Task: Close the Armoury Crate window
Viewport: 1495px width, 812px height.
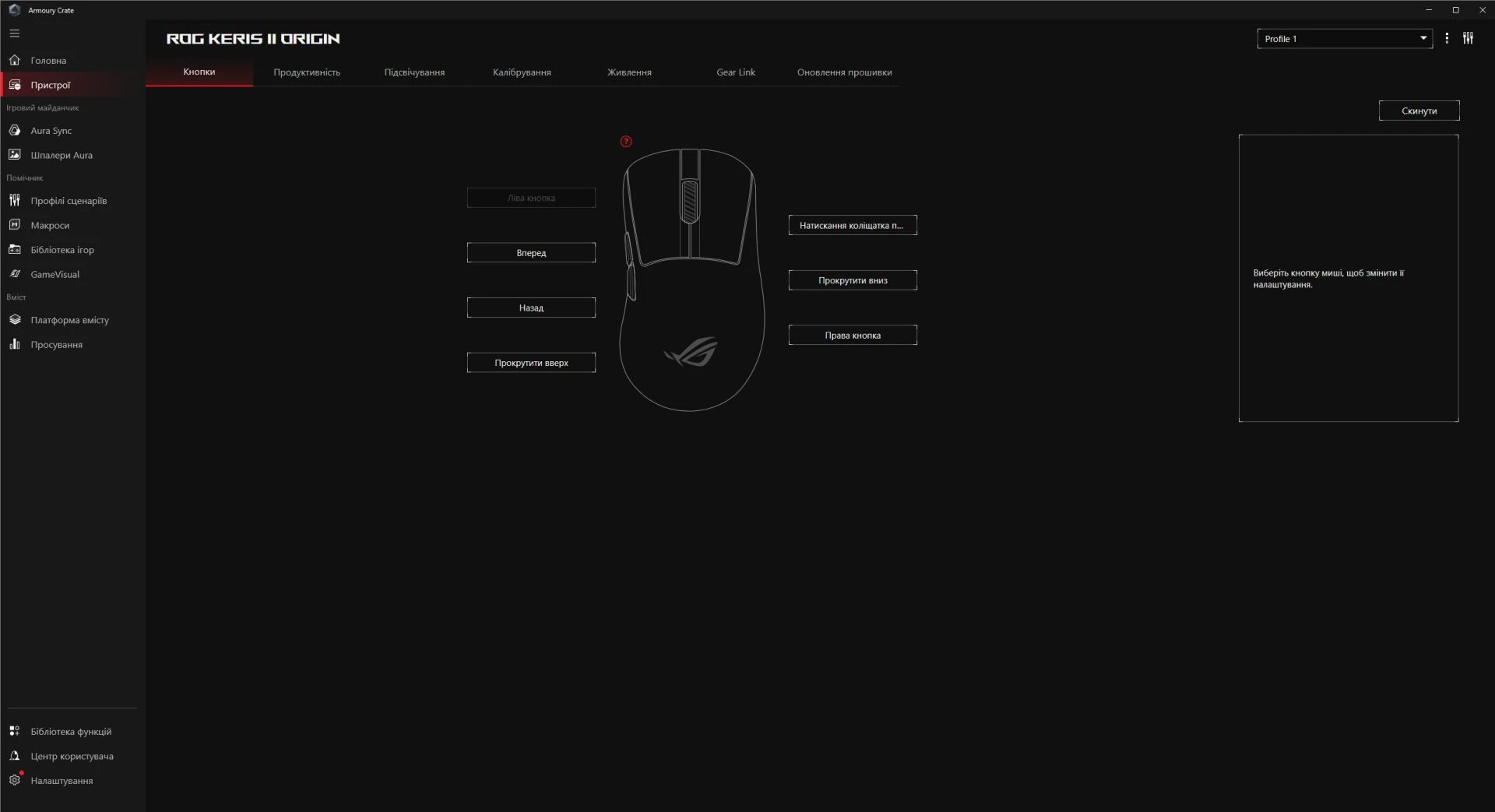Action: (x=1482, y=10)
